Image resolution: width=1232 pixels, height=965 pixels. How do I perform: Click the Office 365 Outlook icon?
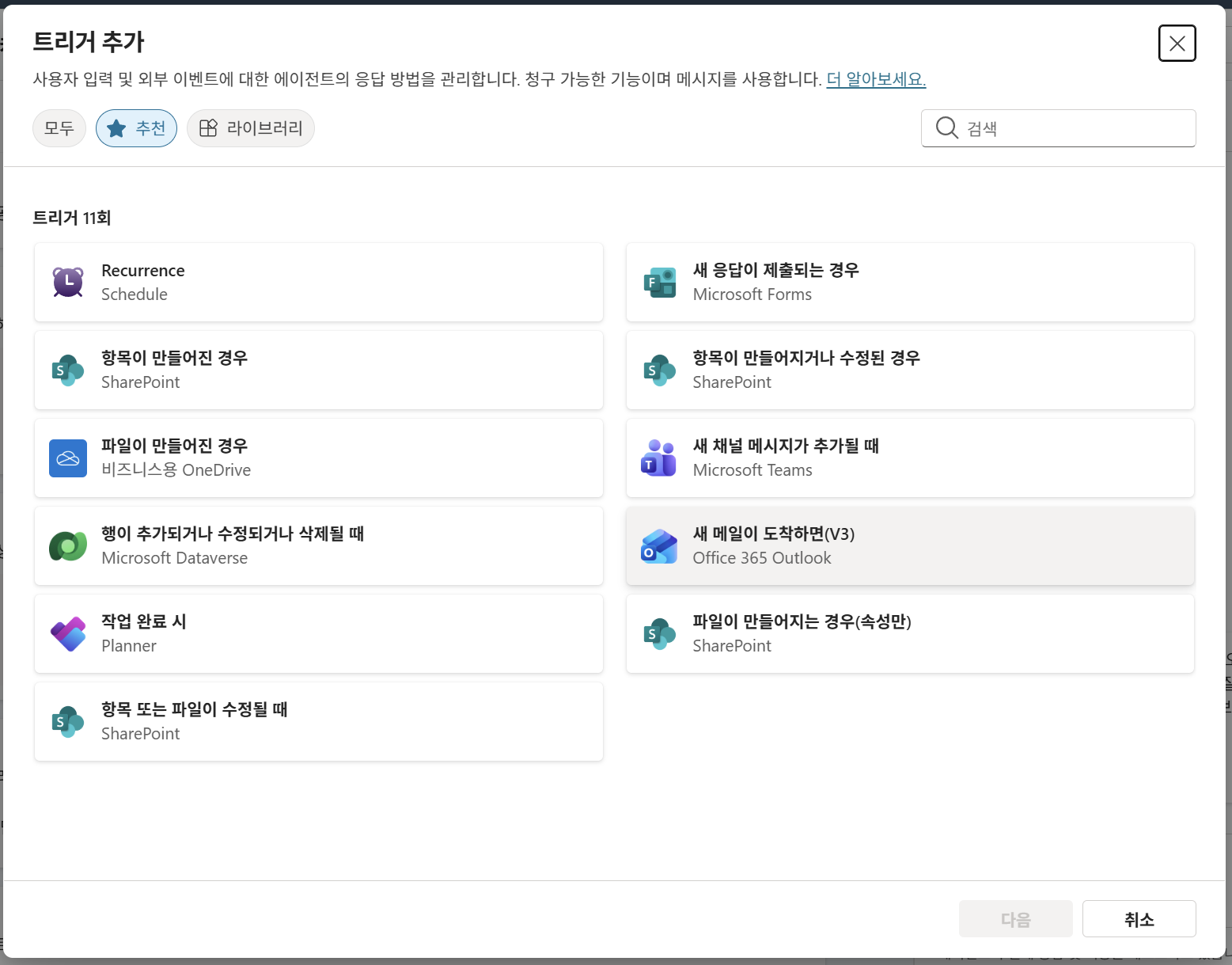(x=660, y=546)
